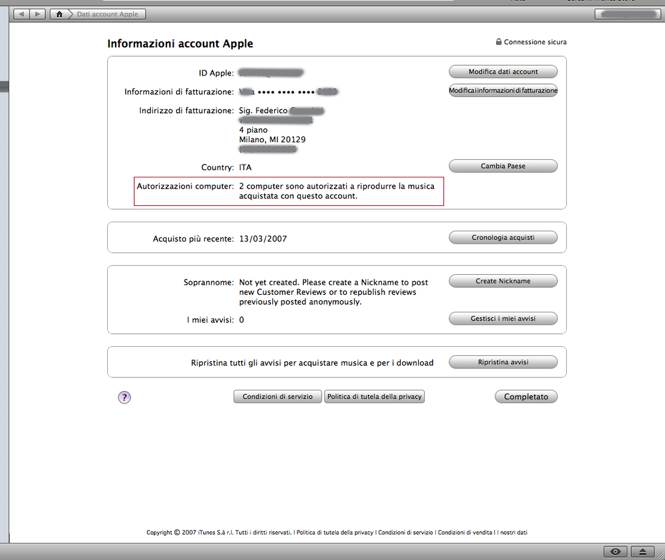
Task: Click the purchase date 13/03/2007
Action: click(263, 239)
